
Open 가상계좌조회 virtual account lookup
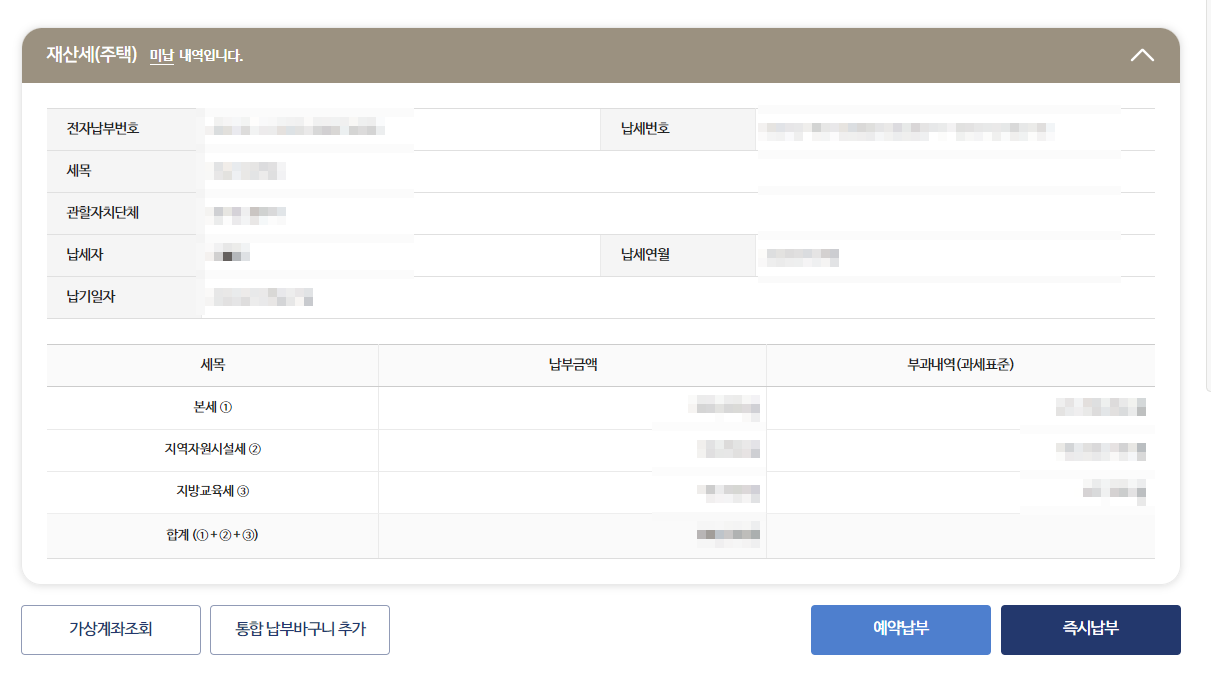click(x=110, y=630)
